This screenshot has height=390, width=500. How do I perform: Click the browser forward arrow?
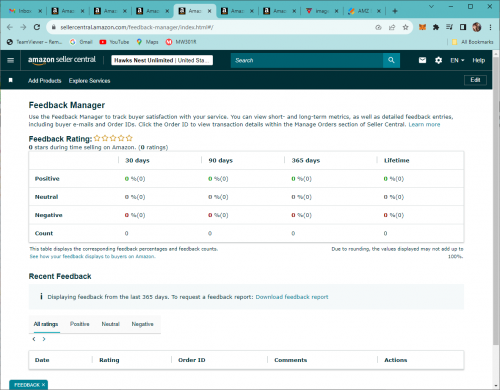click(x=23, y=27)
